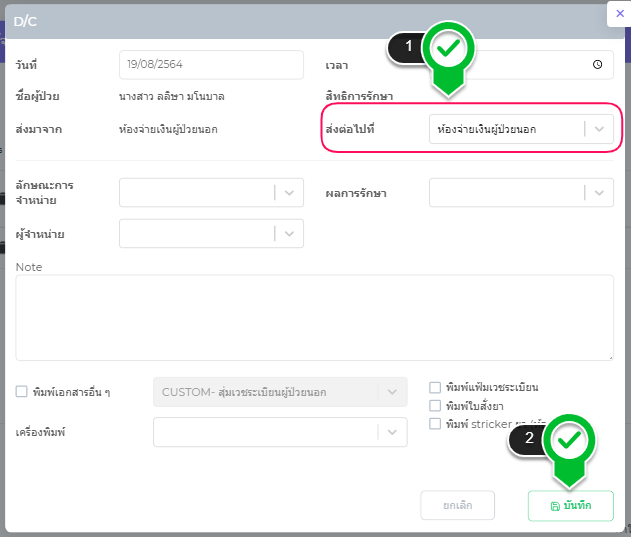The height and width of the screenshot is (537, 631).
Task: Check the พิมพ์ใบสั่งยา option
Action: [435, 405]
